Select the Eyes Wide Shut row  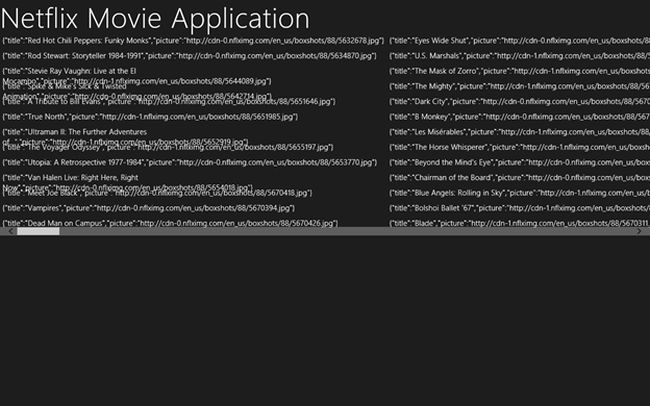519,41
